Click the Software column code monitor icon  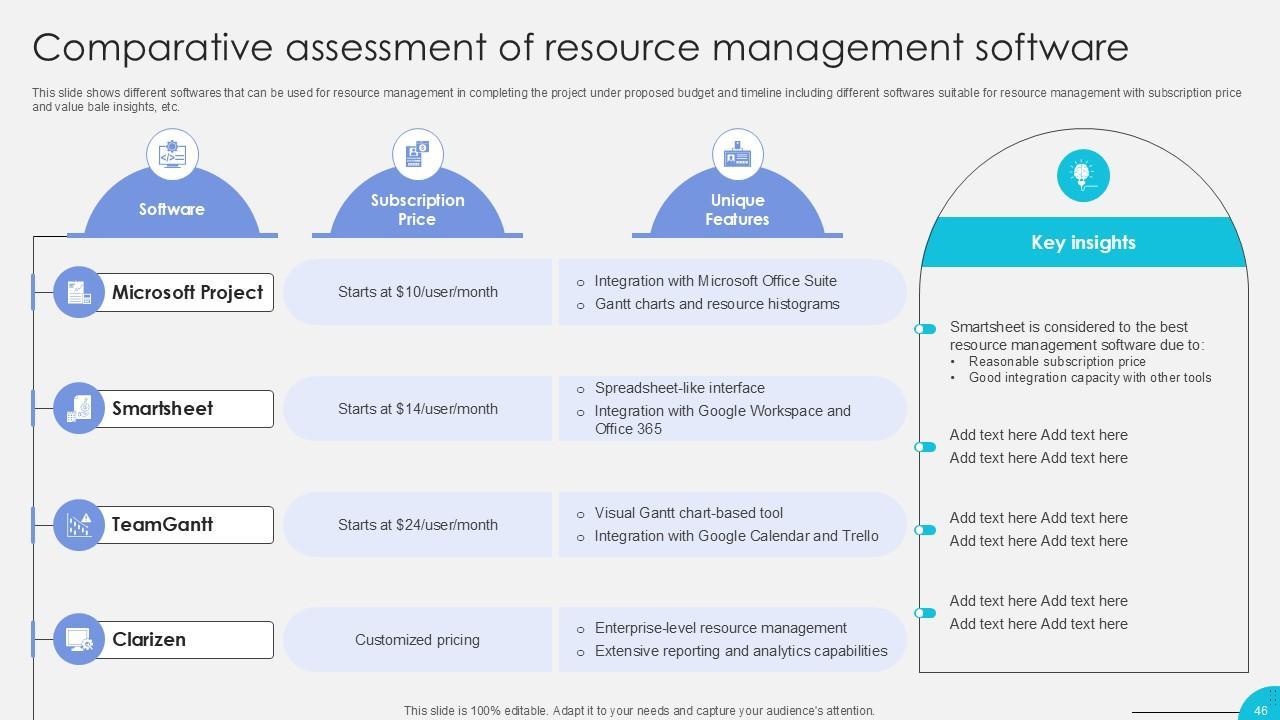pyautogui.click(x=172, y=155)
